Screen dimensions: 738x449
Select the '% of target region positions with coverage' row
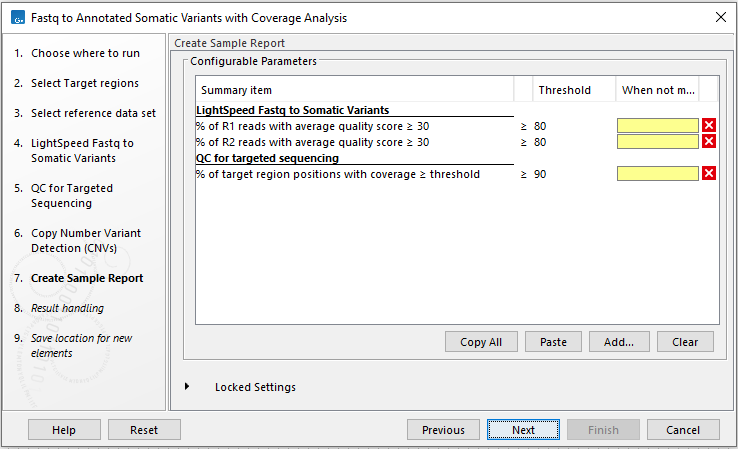tap(338, 174)
